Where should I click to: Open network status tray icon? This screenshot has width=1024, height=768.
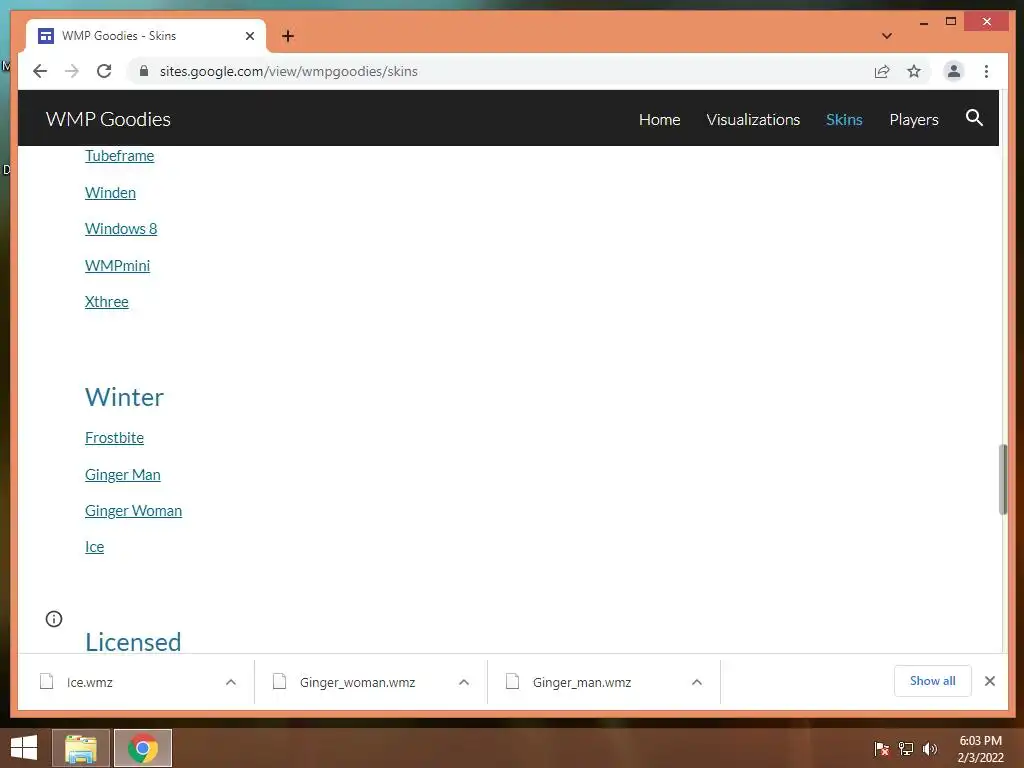906,748
